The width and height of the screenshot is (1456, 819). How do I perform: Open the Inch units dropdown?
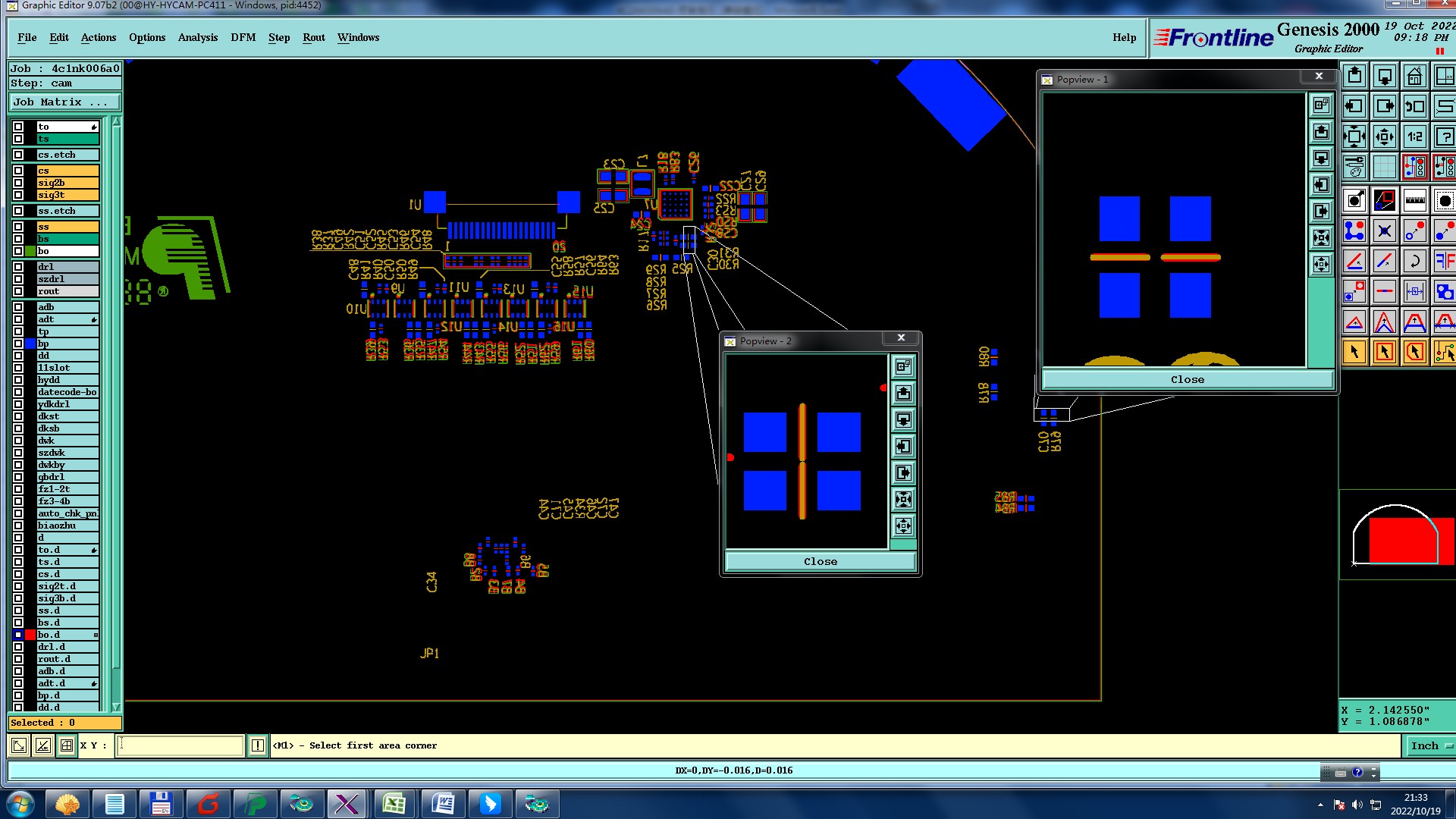(1430, 745)
